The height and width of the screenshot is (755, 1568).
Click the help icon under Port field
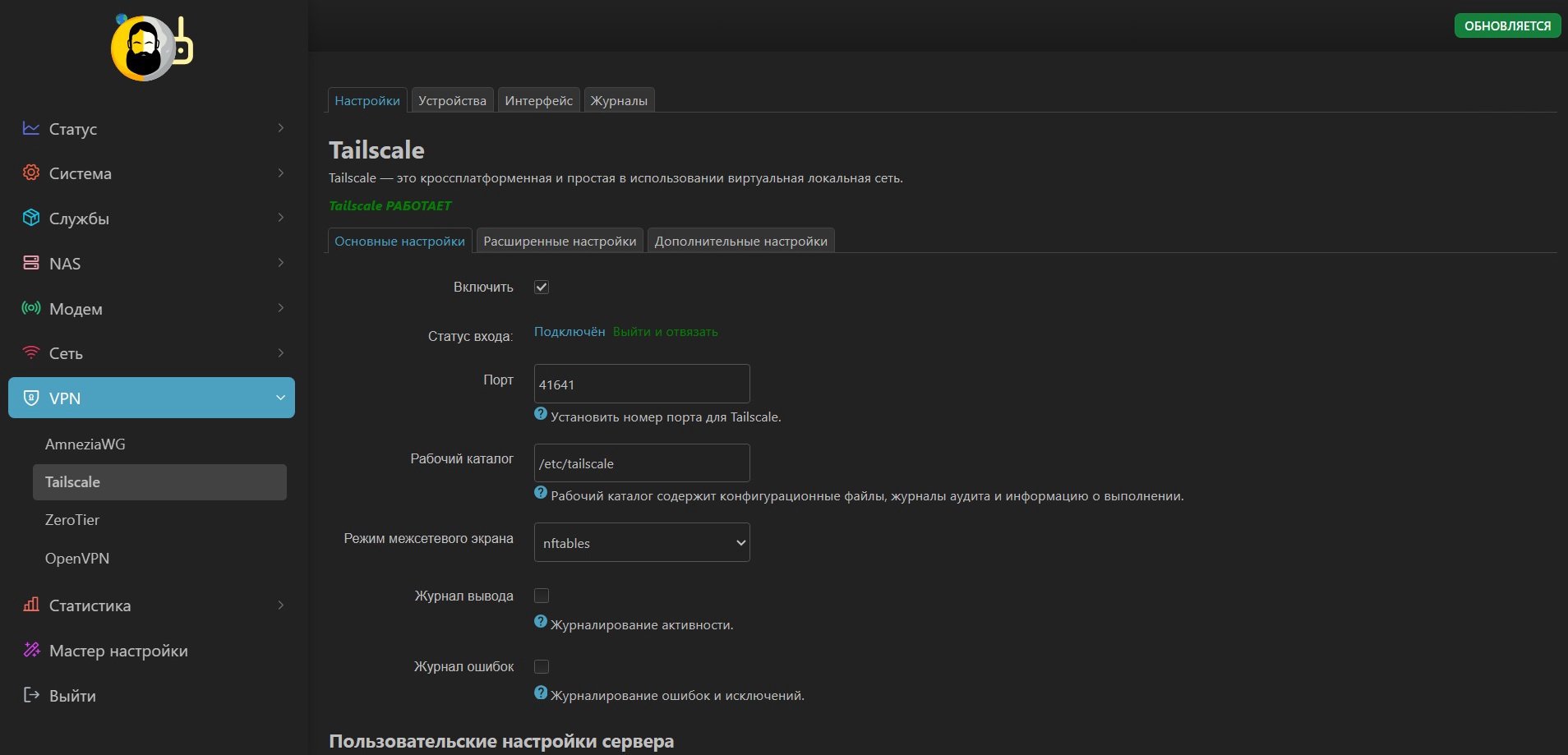tap(541, 414)
